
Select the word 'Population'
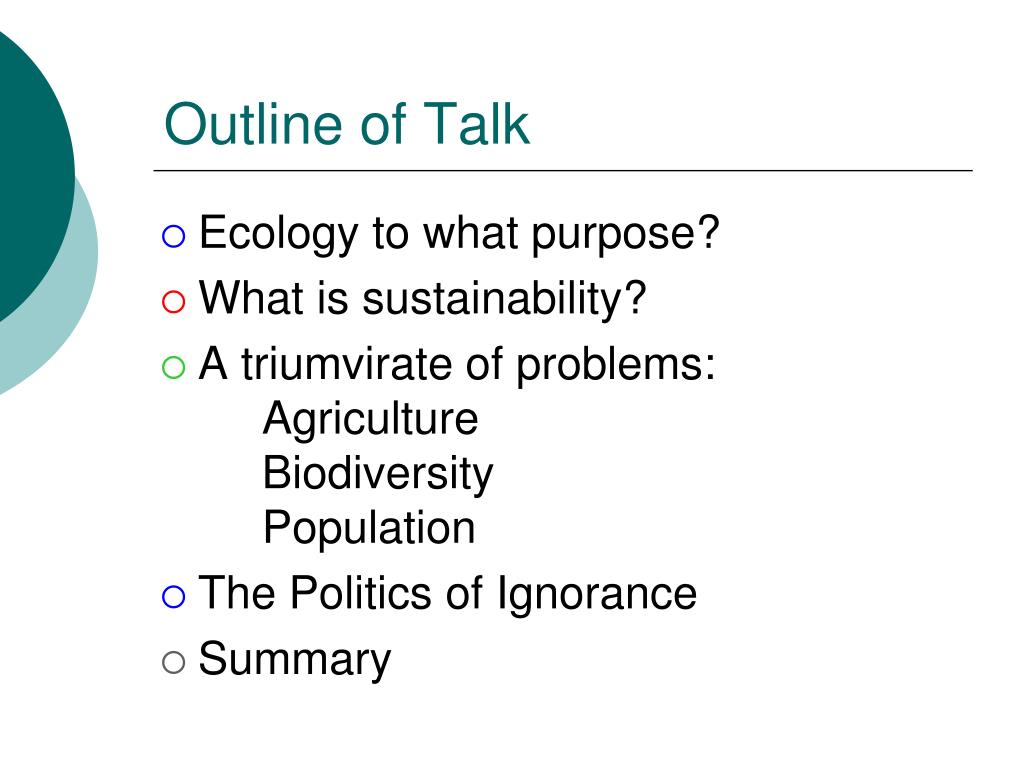click(x=369, y=529)
